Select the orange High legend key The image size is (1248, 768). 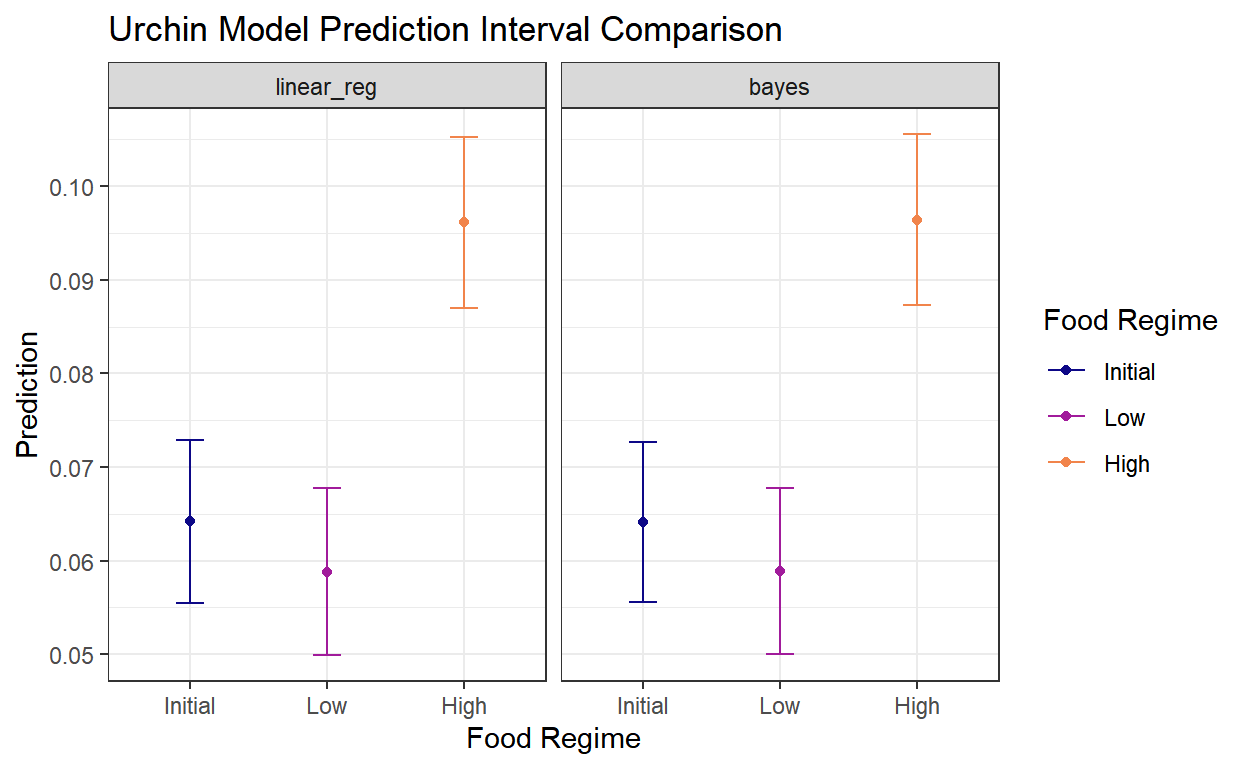point(1066,463)
